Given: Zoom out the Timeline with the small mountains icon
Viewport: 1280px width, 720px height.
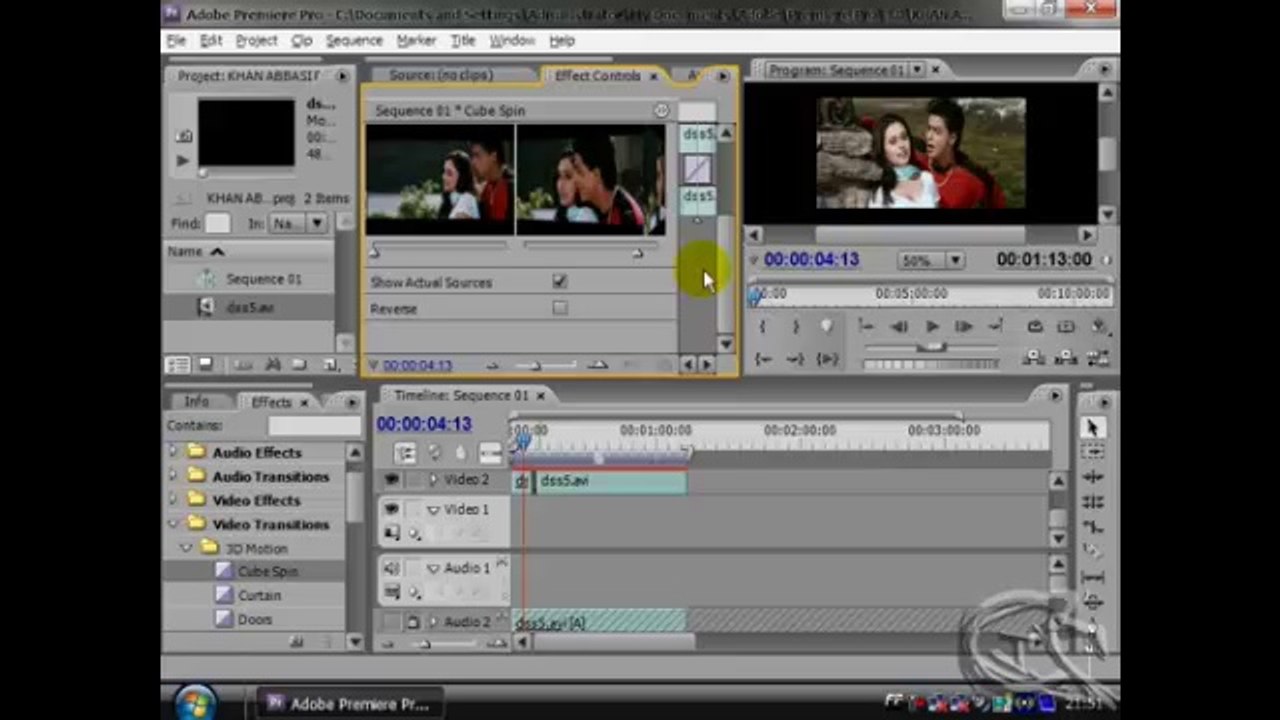Looking at the screenshot, I should [388, 645].
